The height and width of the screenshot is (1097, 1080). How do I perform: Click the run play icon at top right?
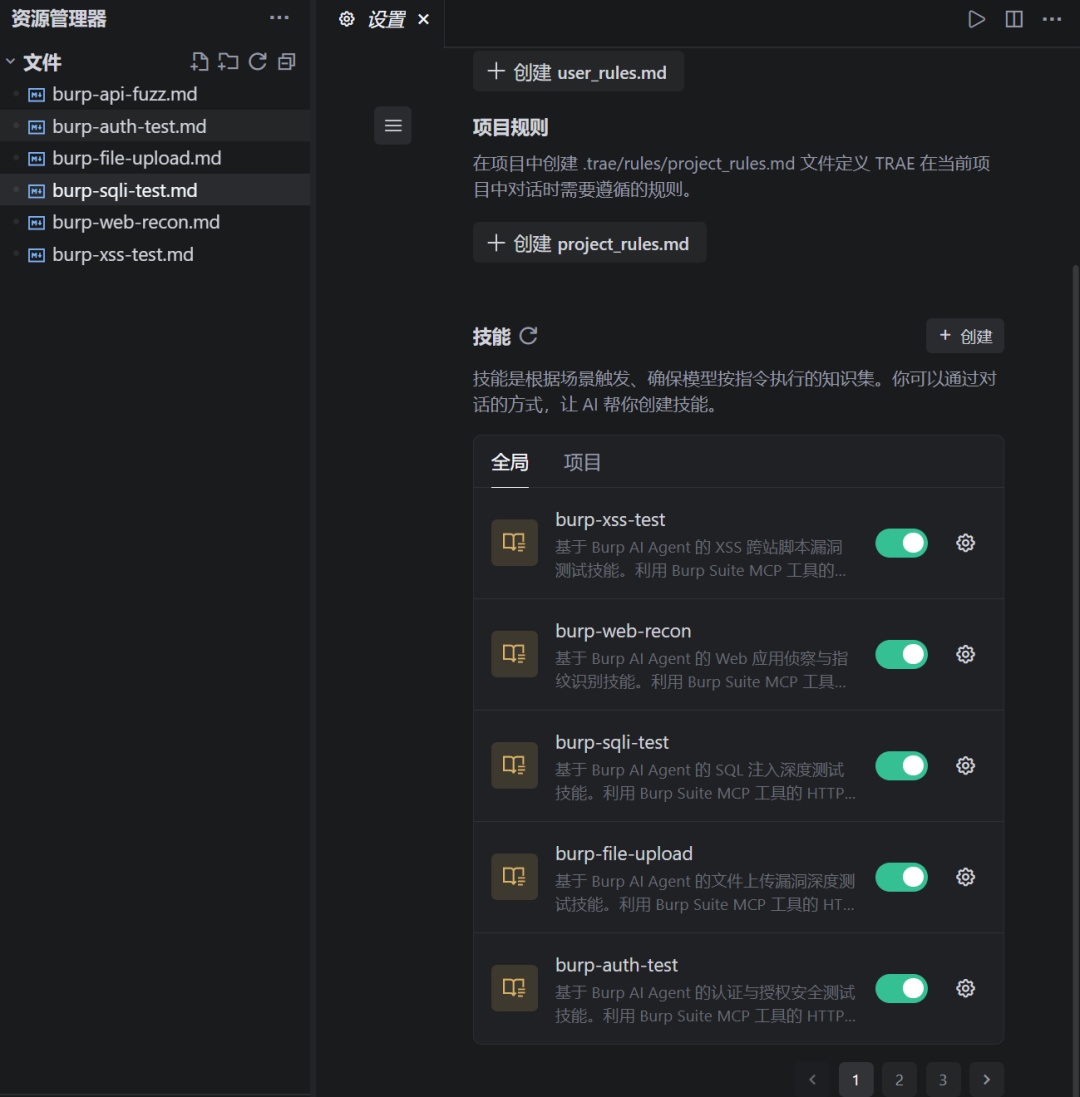976,19
